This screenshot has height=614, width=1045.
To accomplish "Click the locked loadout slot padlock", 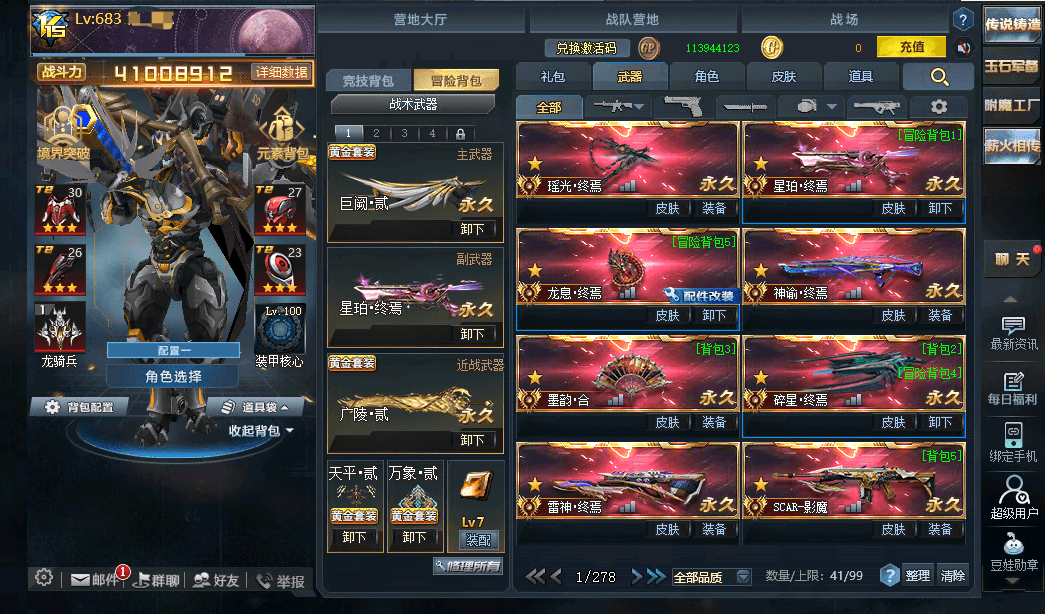I will tap(460, 133).
